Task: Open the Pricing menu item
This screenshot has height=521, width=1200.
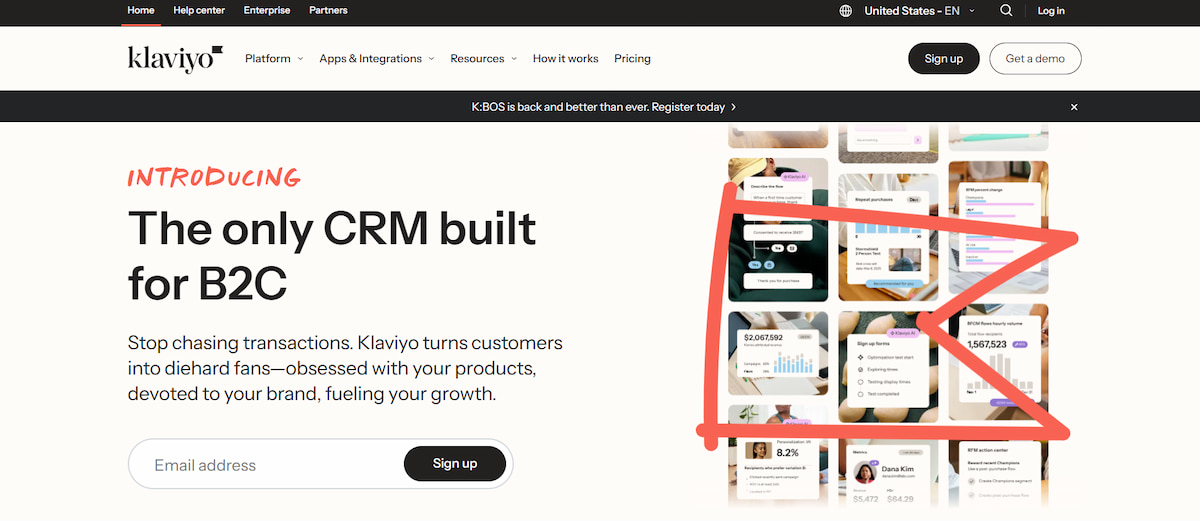Action: (632, 59)
